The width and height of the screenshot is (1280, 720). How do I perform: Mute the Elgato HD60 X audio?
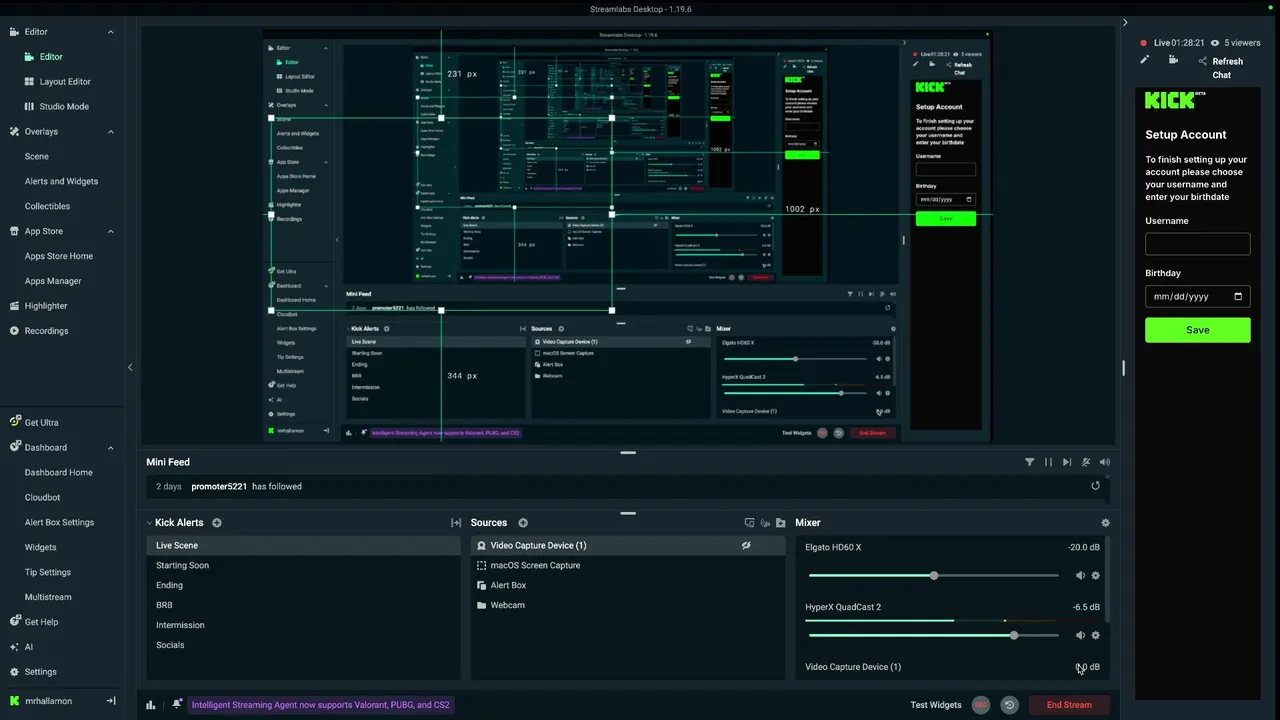tap(1080, 576)
